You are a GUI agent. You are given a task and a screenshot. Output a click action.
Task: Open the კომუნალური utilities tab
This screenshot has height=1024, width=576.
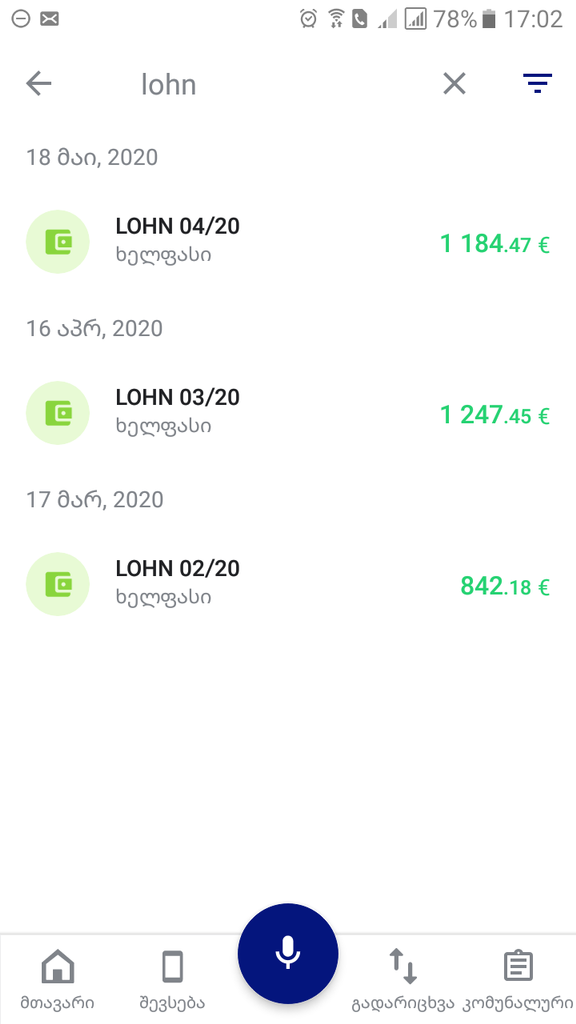click(518, 979)
